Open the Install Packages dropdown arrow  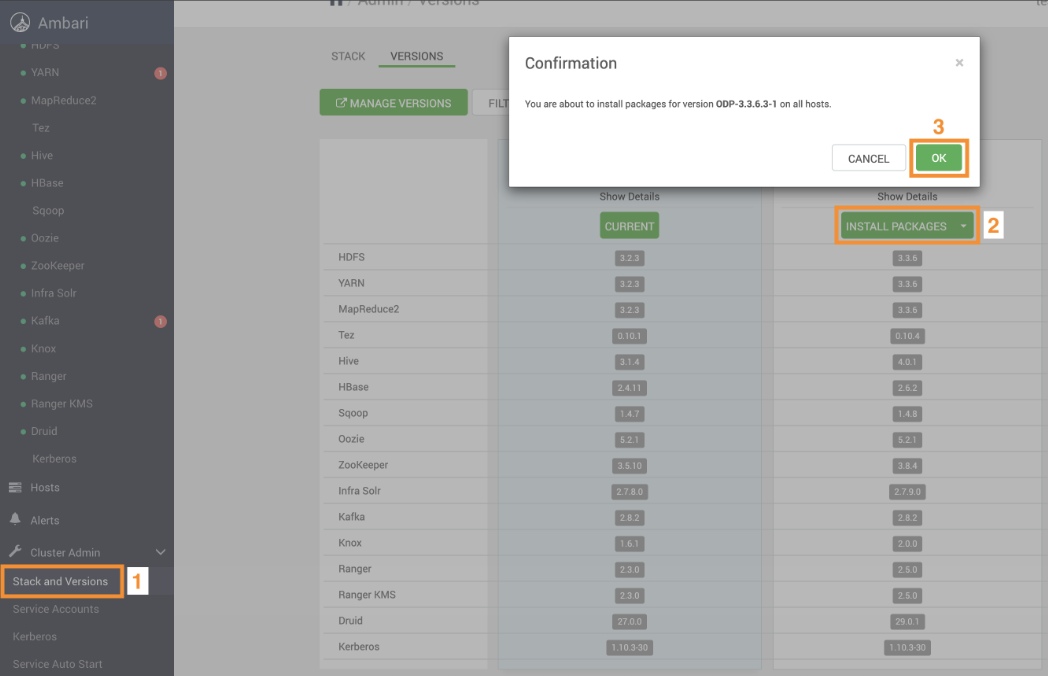pos(963,227)
